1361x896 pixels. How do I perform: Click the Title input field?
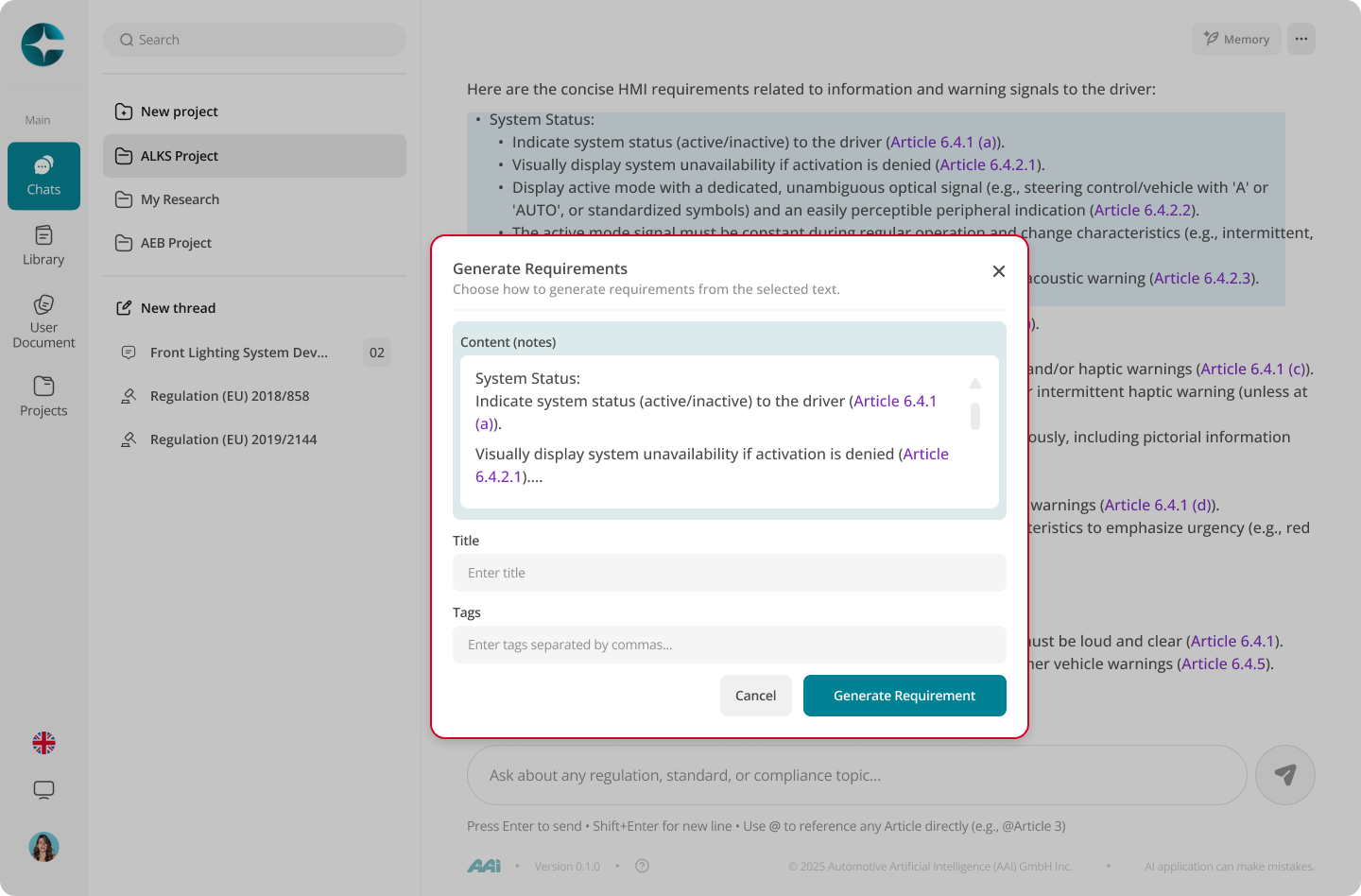point(730,573)
